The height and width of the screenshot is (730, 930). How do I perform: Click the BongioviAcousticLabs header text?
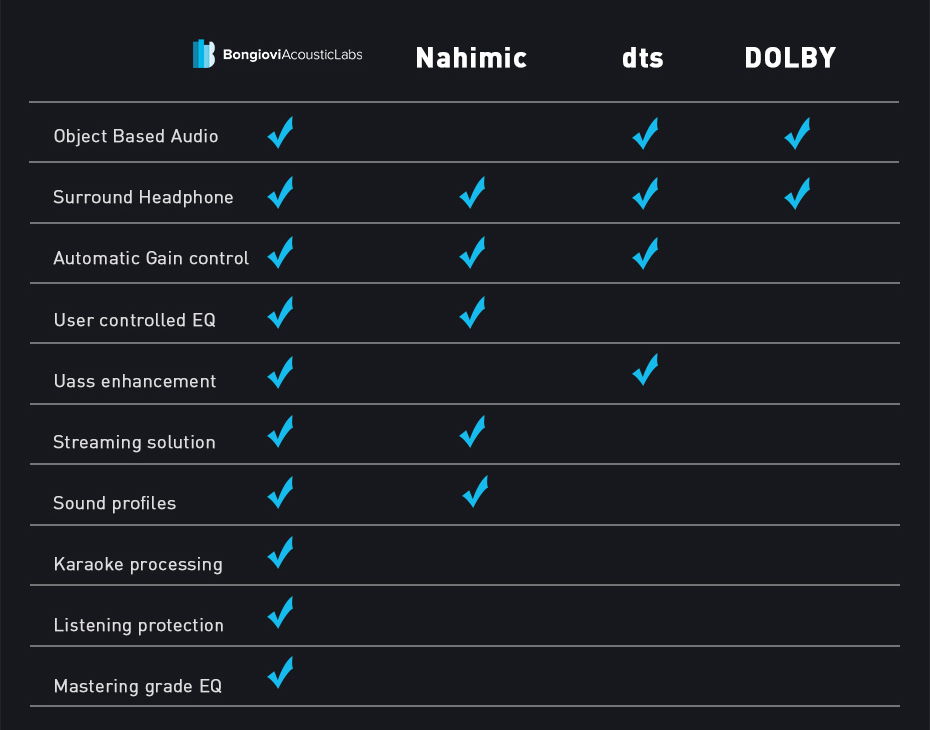(292, 55)
